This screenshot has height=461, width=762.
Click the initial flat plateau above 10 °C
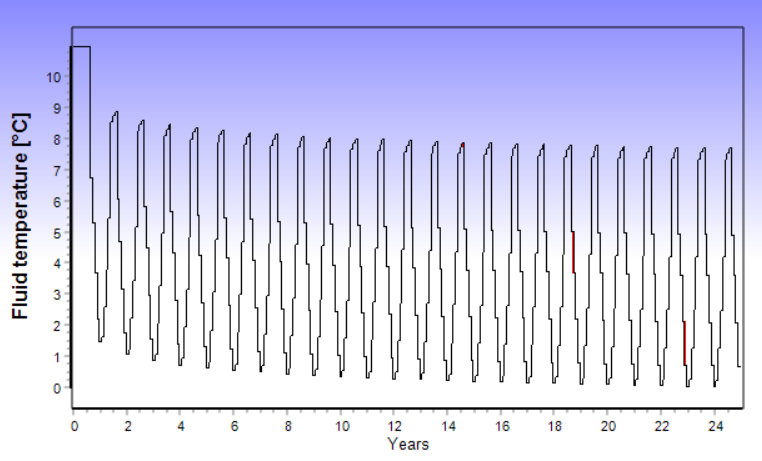click(81, 47)
